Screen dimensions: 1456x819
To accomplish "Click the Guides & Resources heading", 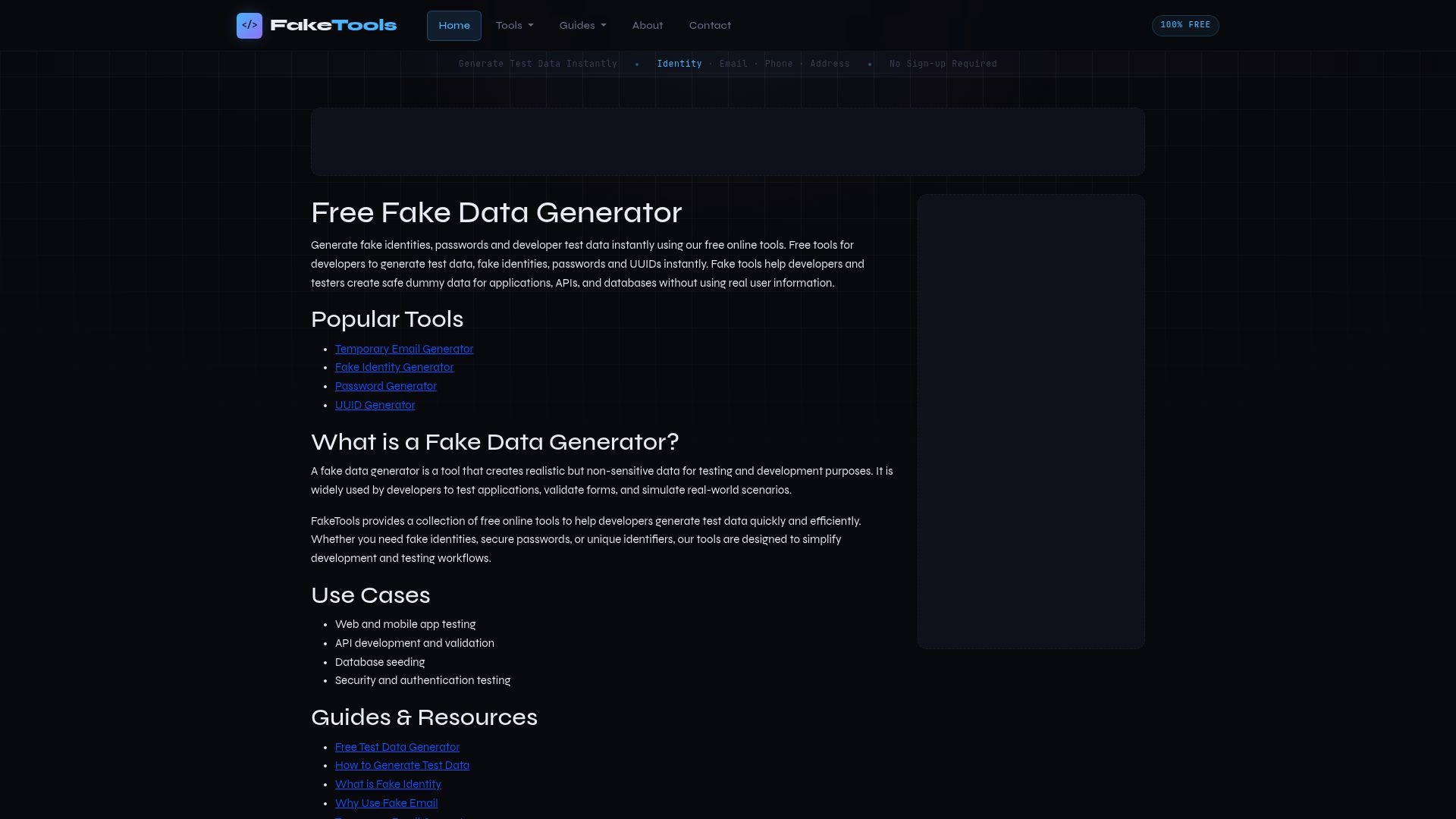I will tap(424, 717).
